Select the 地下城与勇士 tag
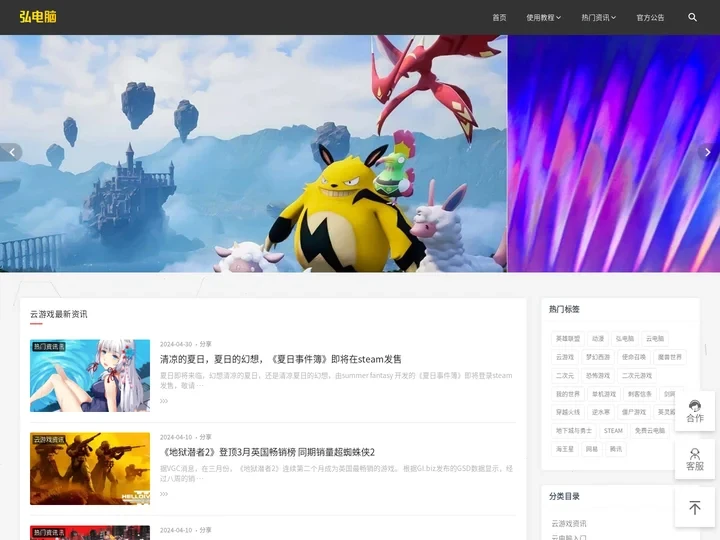 574,431
